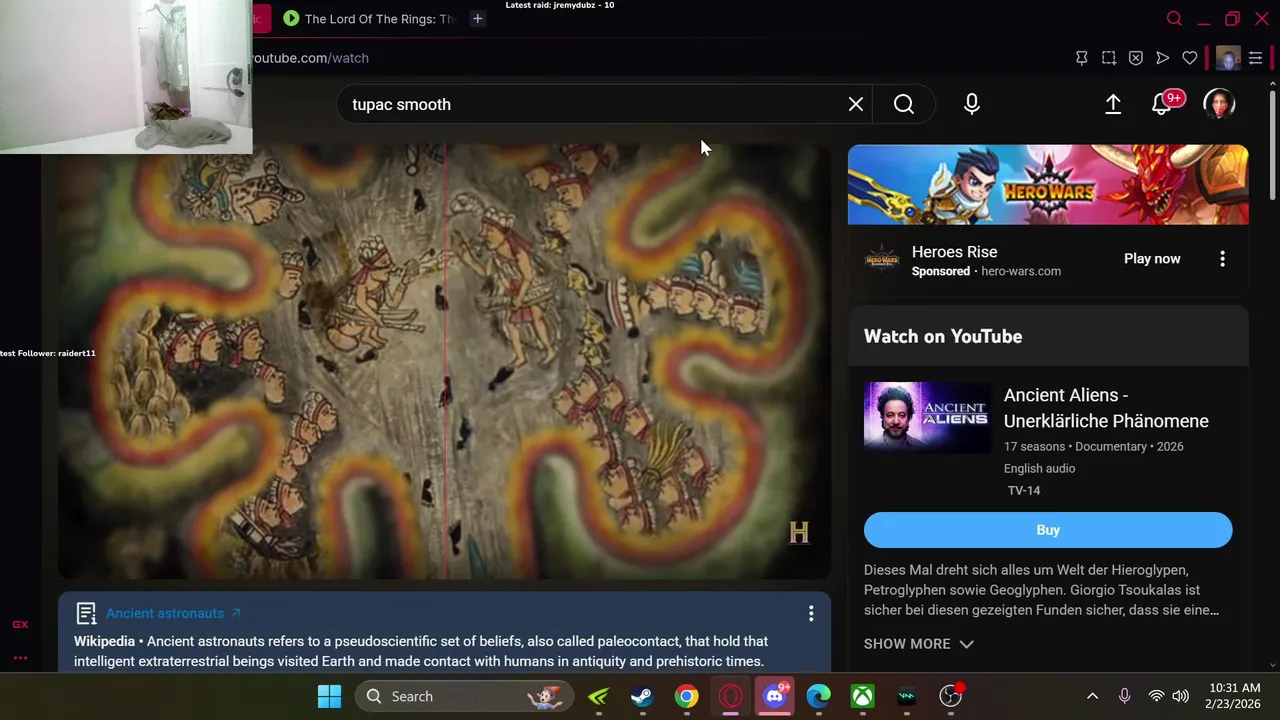This screenshot has width=1280, height=720.
Task: Open OBS Studio from the taskbar
Action: (951, 696)
